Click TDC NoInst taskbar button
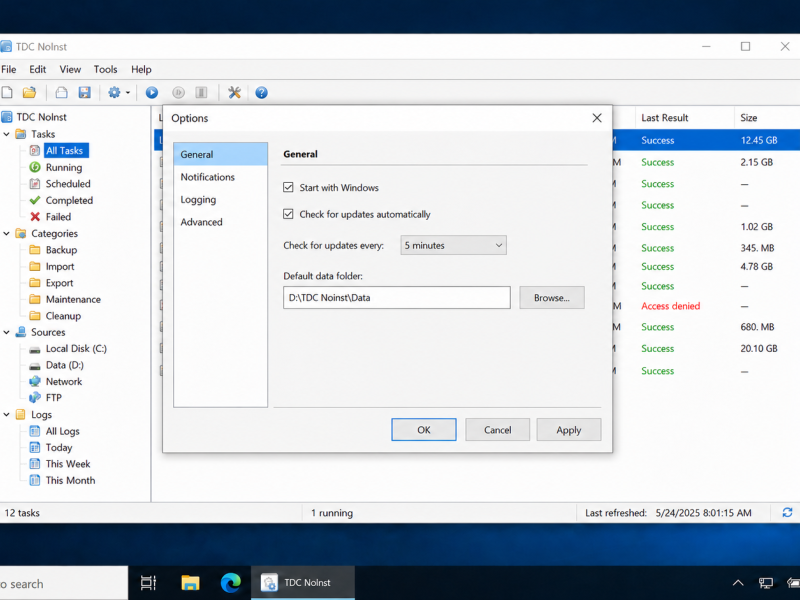 tap(303, 583)
